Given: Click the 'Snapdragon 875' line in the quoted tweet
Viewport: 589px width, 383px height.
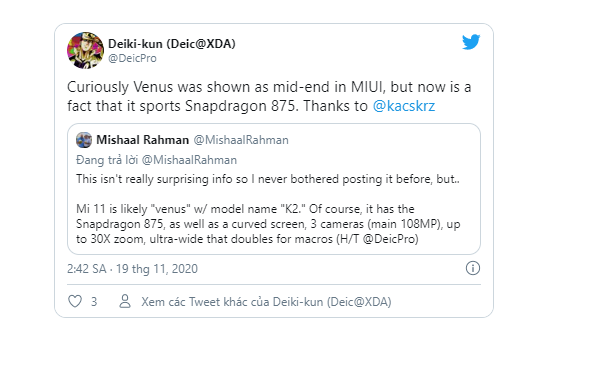Looking at the screenshot, I should click(x=268, y=224).
